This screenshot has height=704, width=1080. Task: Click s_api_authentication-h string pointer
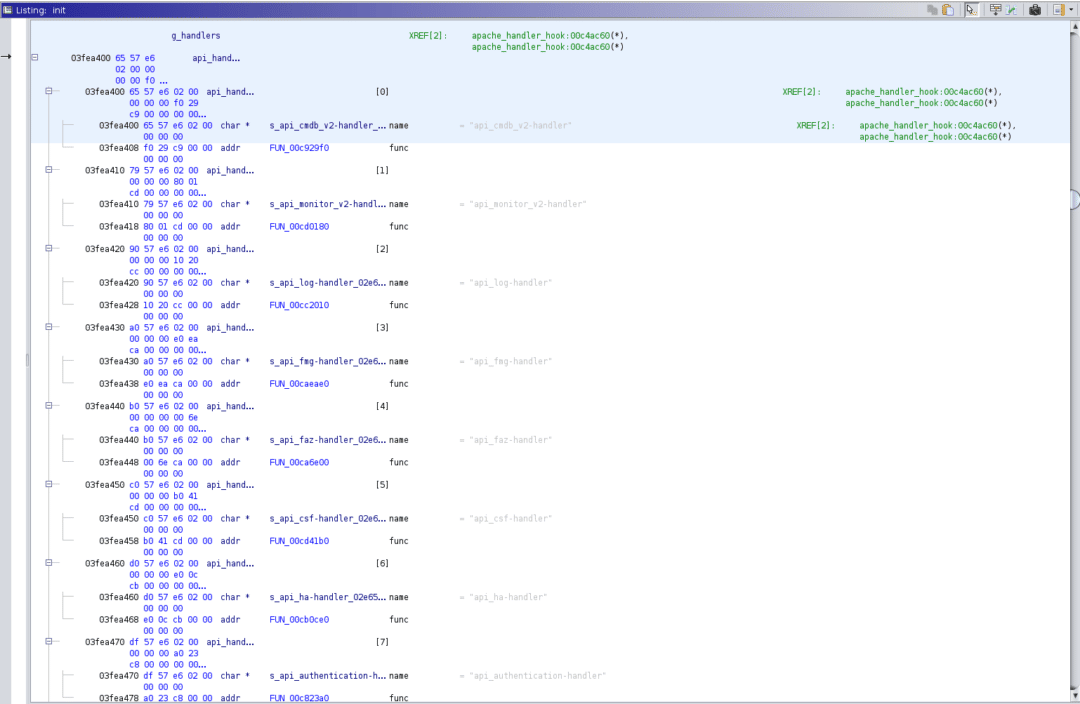pyautogui.click(x=327, y=675)
